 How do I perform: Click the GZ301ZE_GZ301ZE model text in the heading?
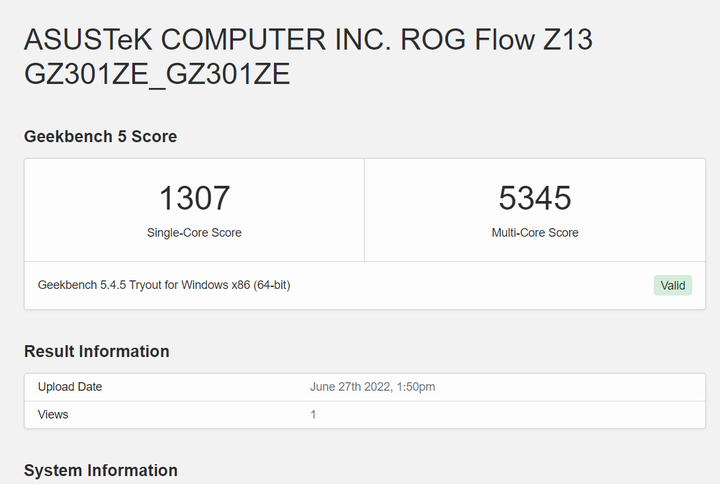point(157,74)
